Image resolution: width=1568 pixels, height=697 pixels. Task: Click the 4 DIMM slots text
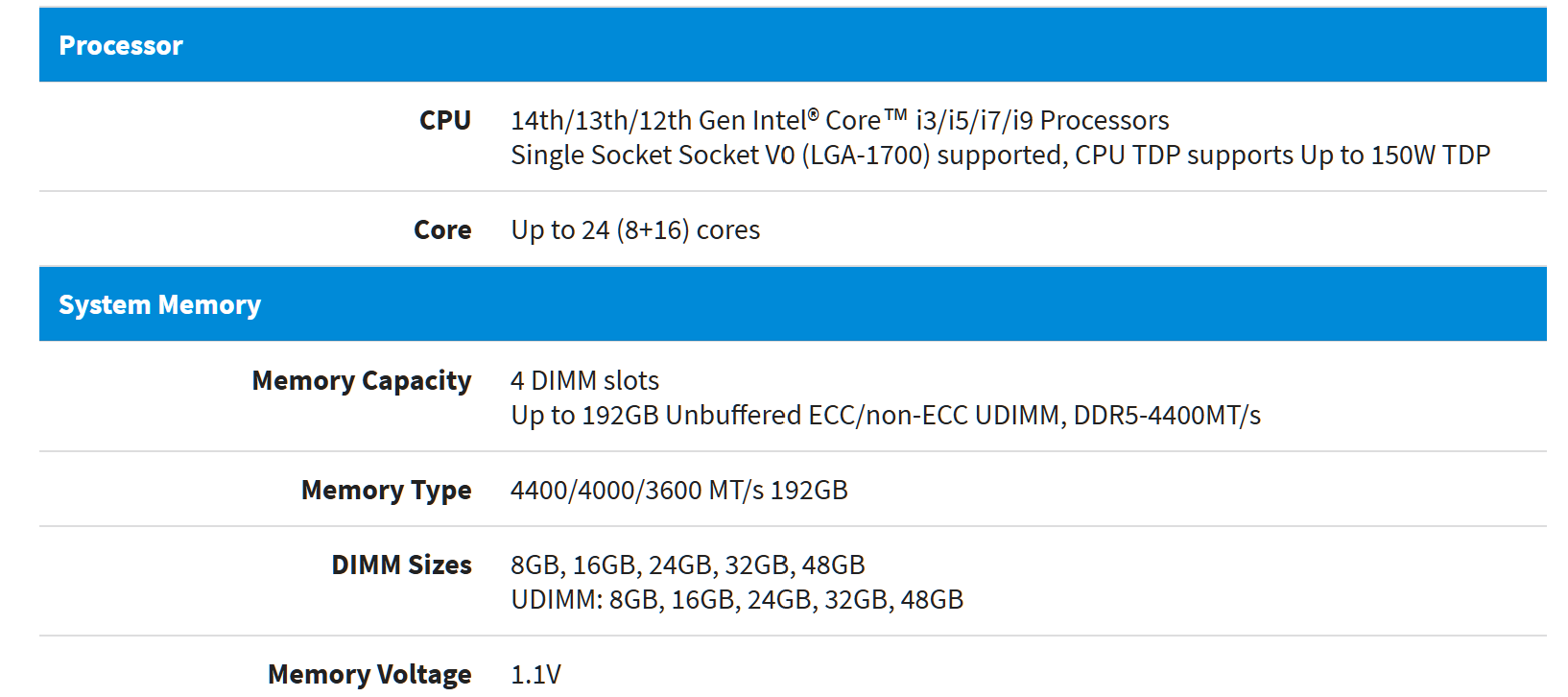click(584, 381)
